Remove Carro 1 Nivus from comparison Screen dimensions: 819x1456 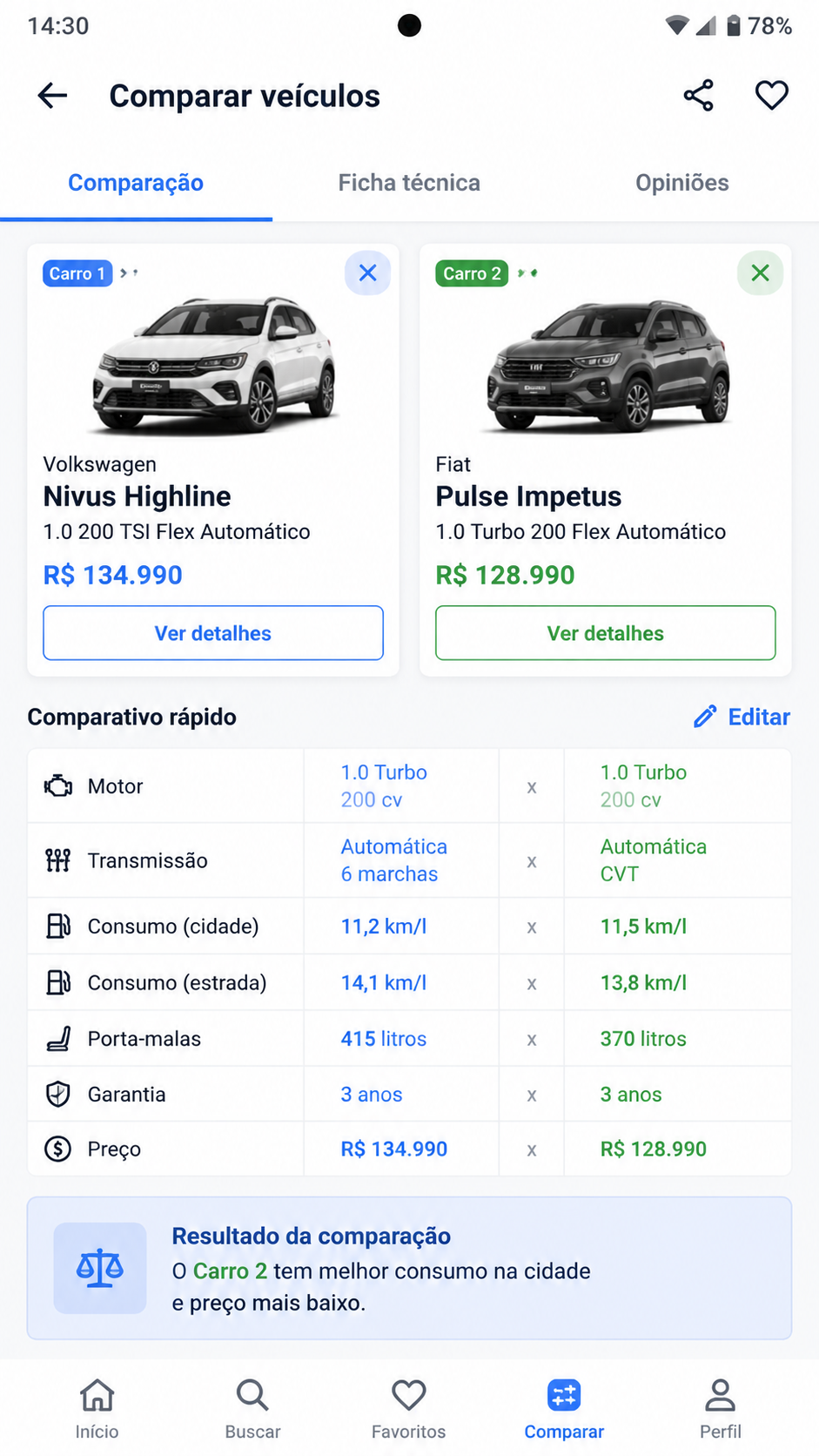pyautogui.click(x=367, y=273)
